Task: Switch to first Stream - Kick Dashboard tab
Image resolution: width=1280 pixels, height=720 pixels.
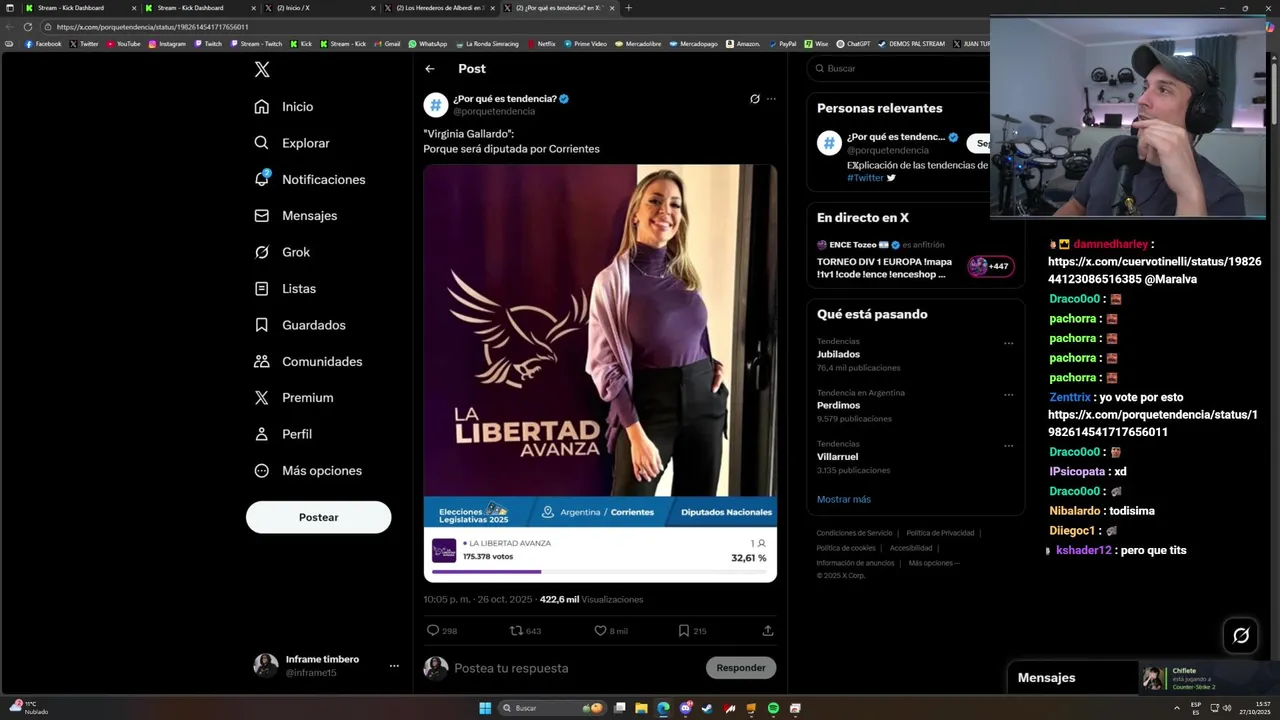Action: pos(80,8)
